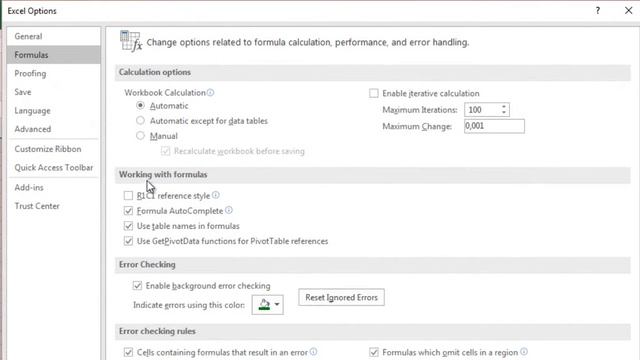Enable iterative calculation checkbox
This screenshot has height=360, width=640.
373,93
